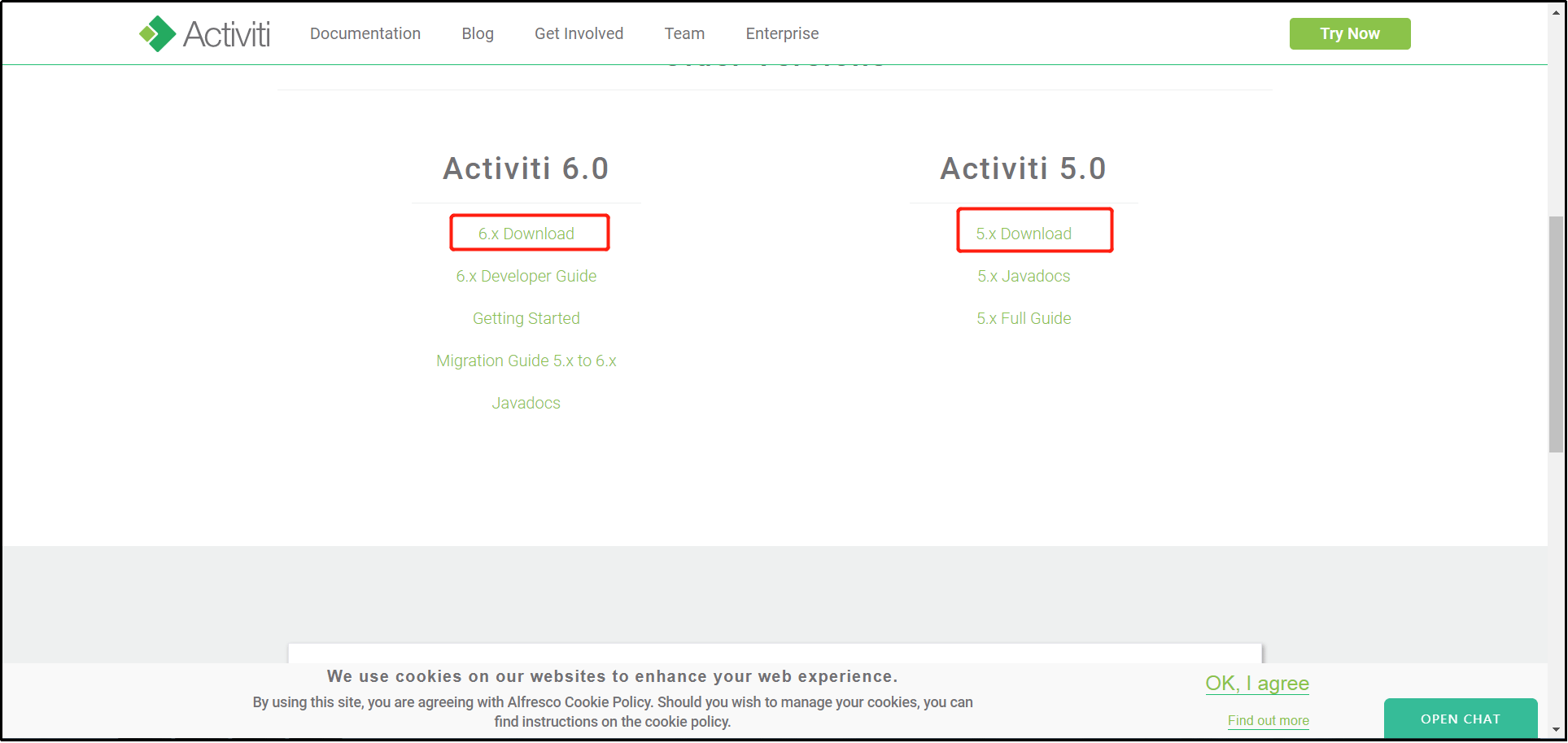
Task: View Javadocs for Activiti 6.0
Action: coord(526,403)
